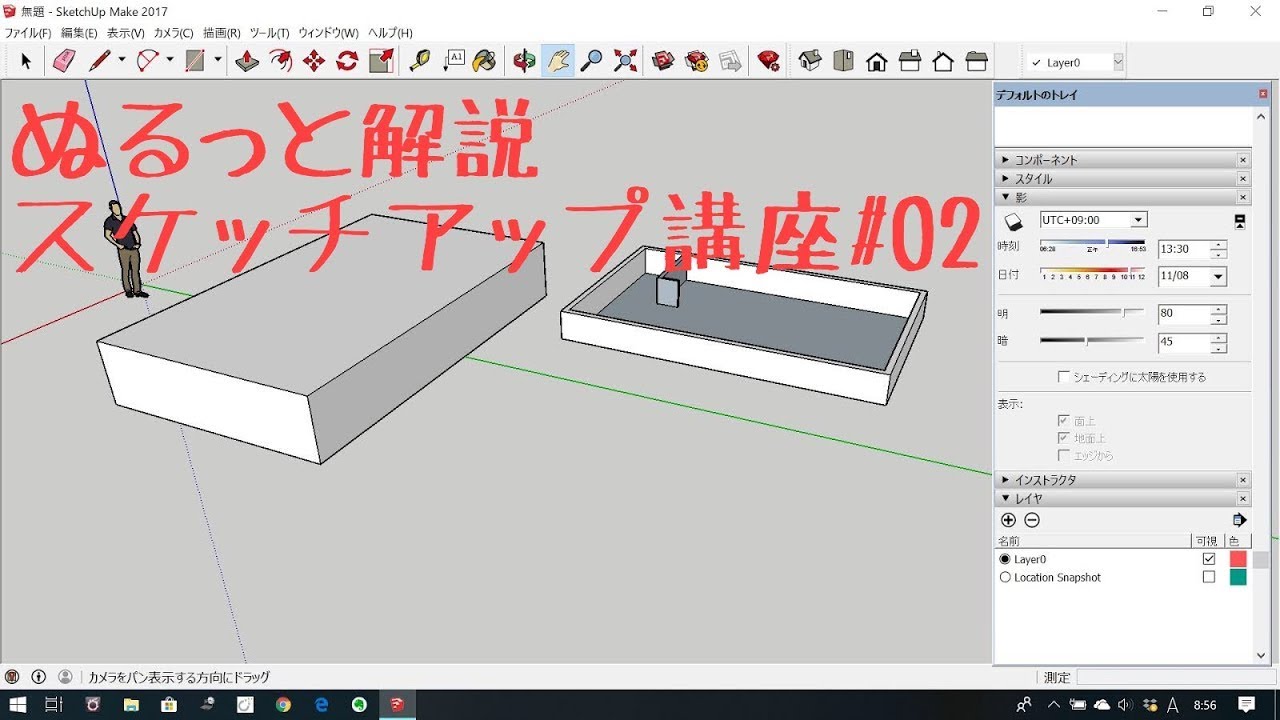Image resolution: width=1280 pixels, height=720 pixels.
Task: Open the ツール(T) menu
Action: pyautogui.click(x=269, y=33)
